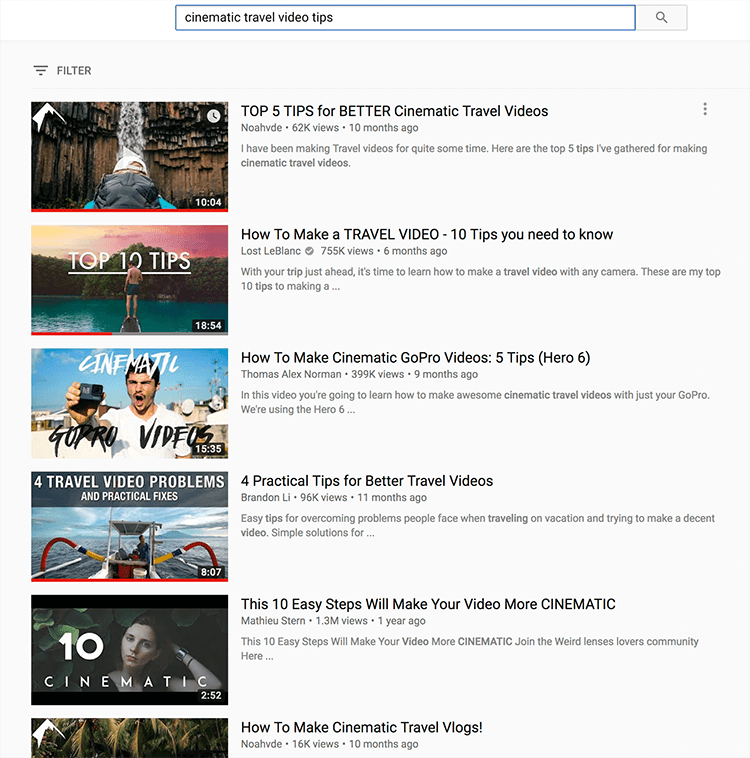The width and height of the screenshot is (750, 758).
Task: Open thumbnail of TOP 5 TIPS waterfall video
Action: (130, 157)
